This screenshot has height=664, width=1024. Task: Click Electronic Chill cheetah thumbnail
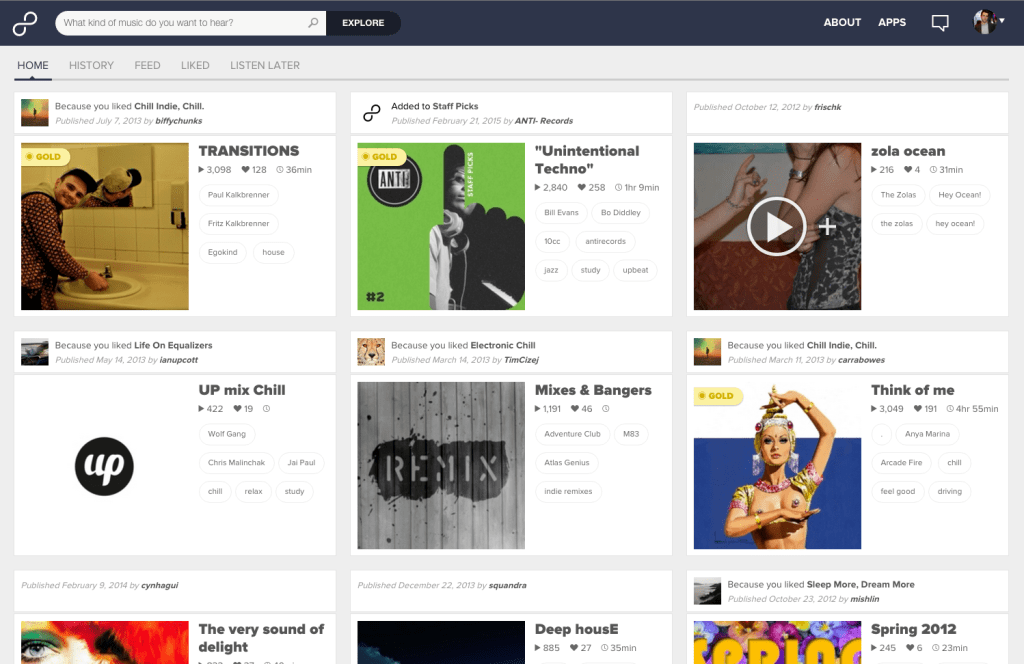point(371,352)
